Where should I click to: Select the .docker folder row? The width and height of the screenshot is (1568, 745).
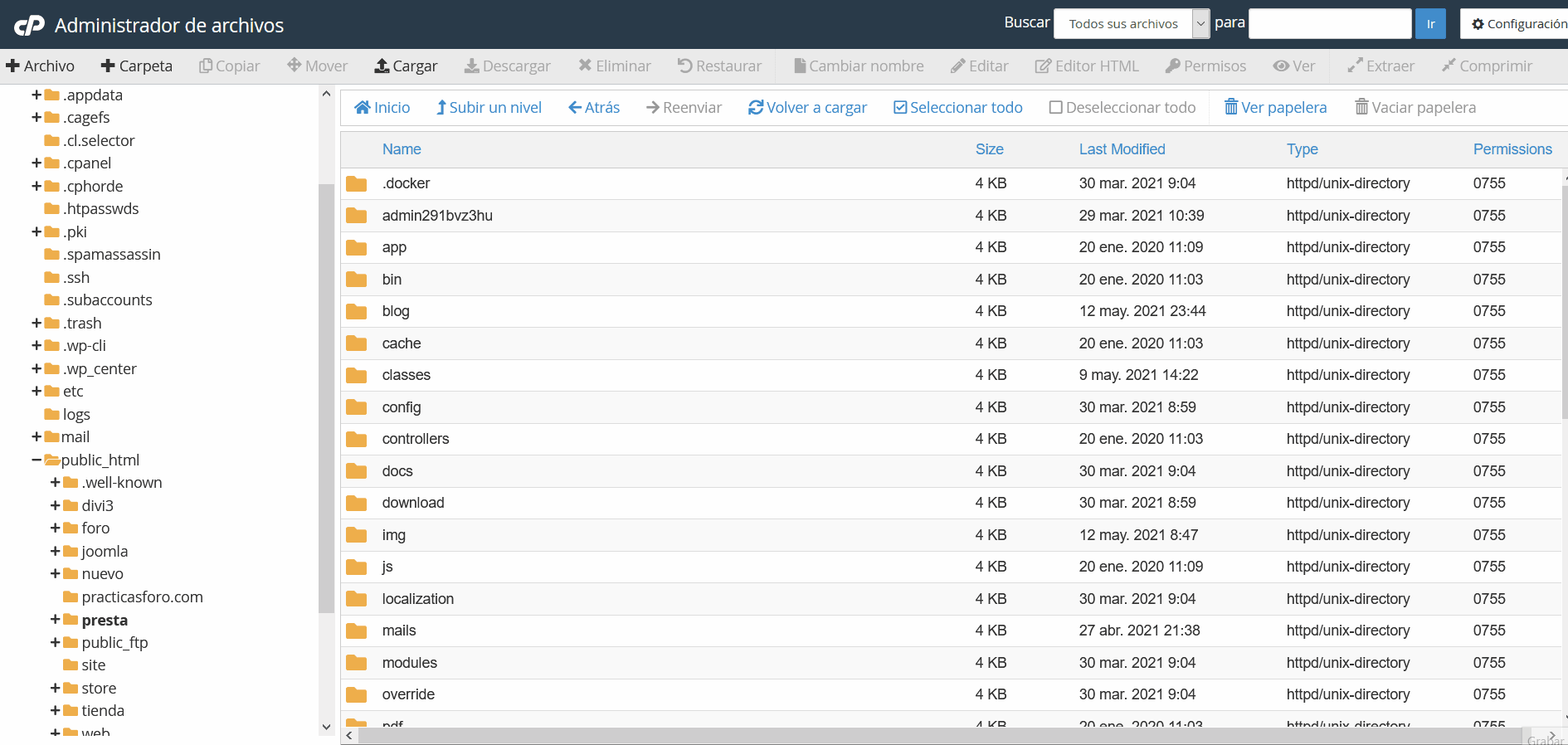950,183
